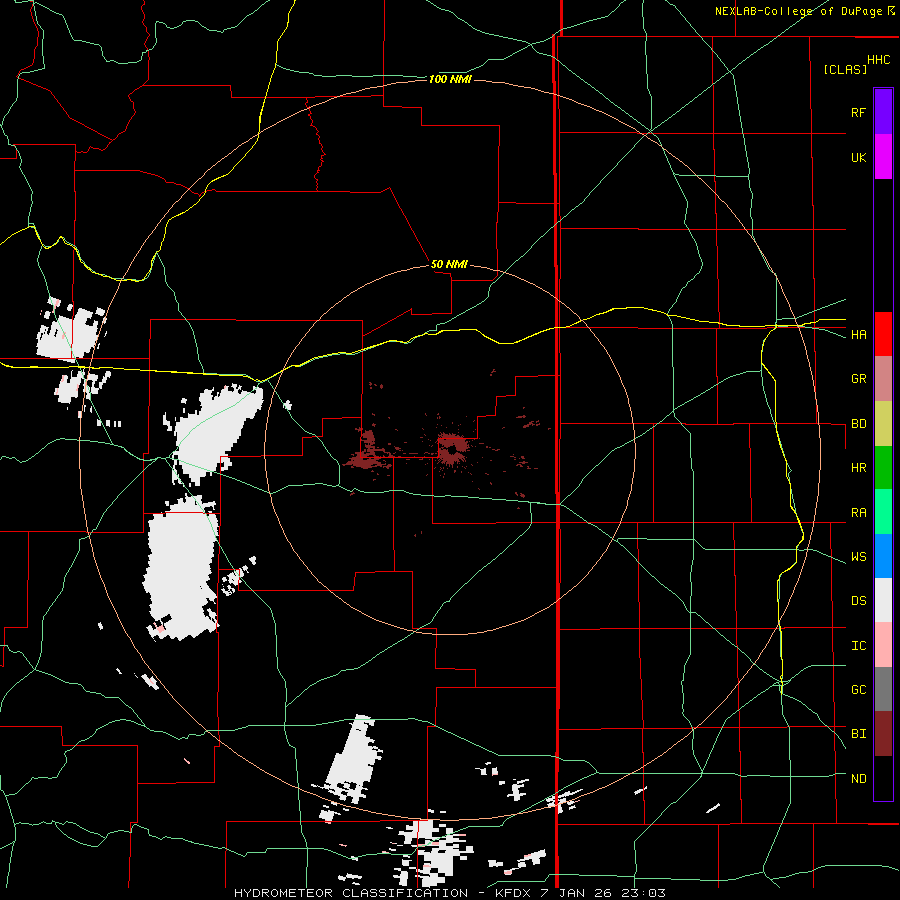Select the BD yellow legend swatch
The image size is (900, 900).
[x=883, y=424]
